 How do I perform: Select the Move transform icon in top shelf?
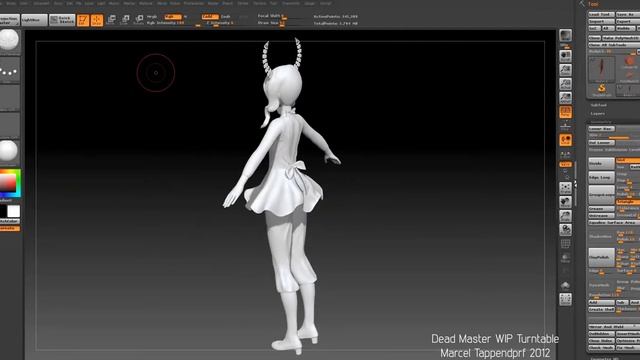[111, 19]
